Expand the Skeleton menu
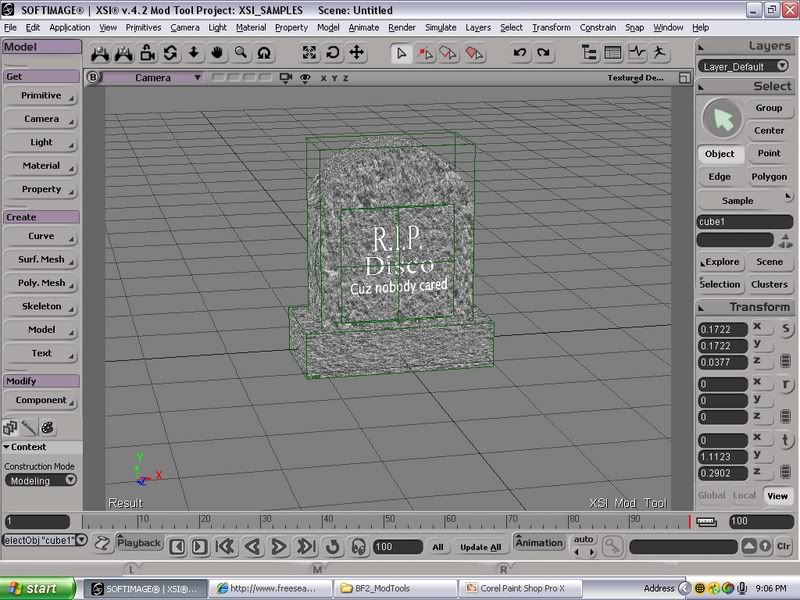Viewport: 800px width, 600px height. pos(41,306)
